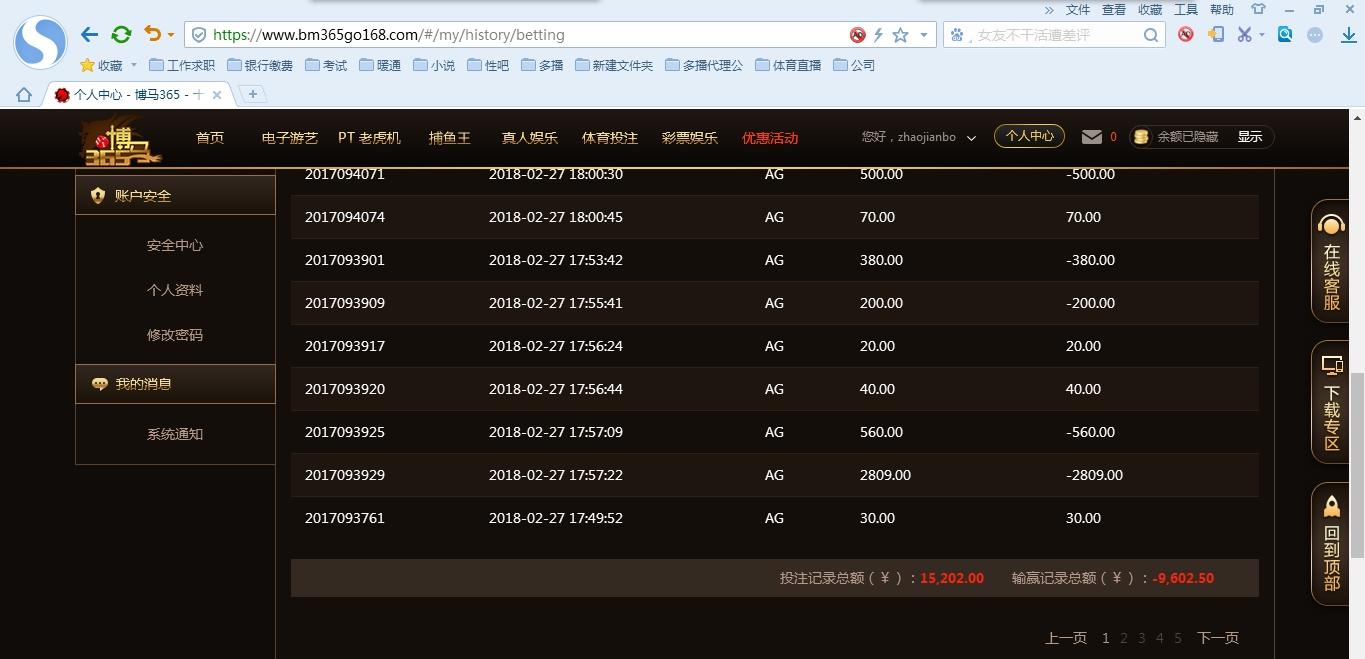Open 电子游艺 navigation item

click(x=290, y=138)
